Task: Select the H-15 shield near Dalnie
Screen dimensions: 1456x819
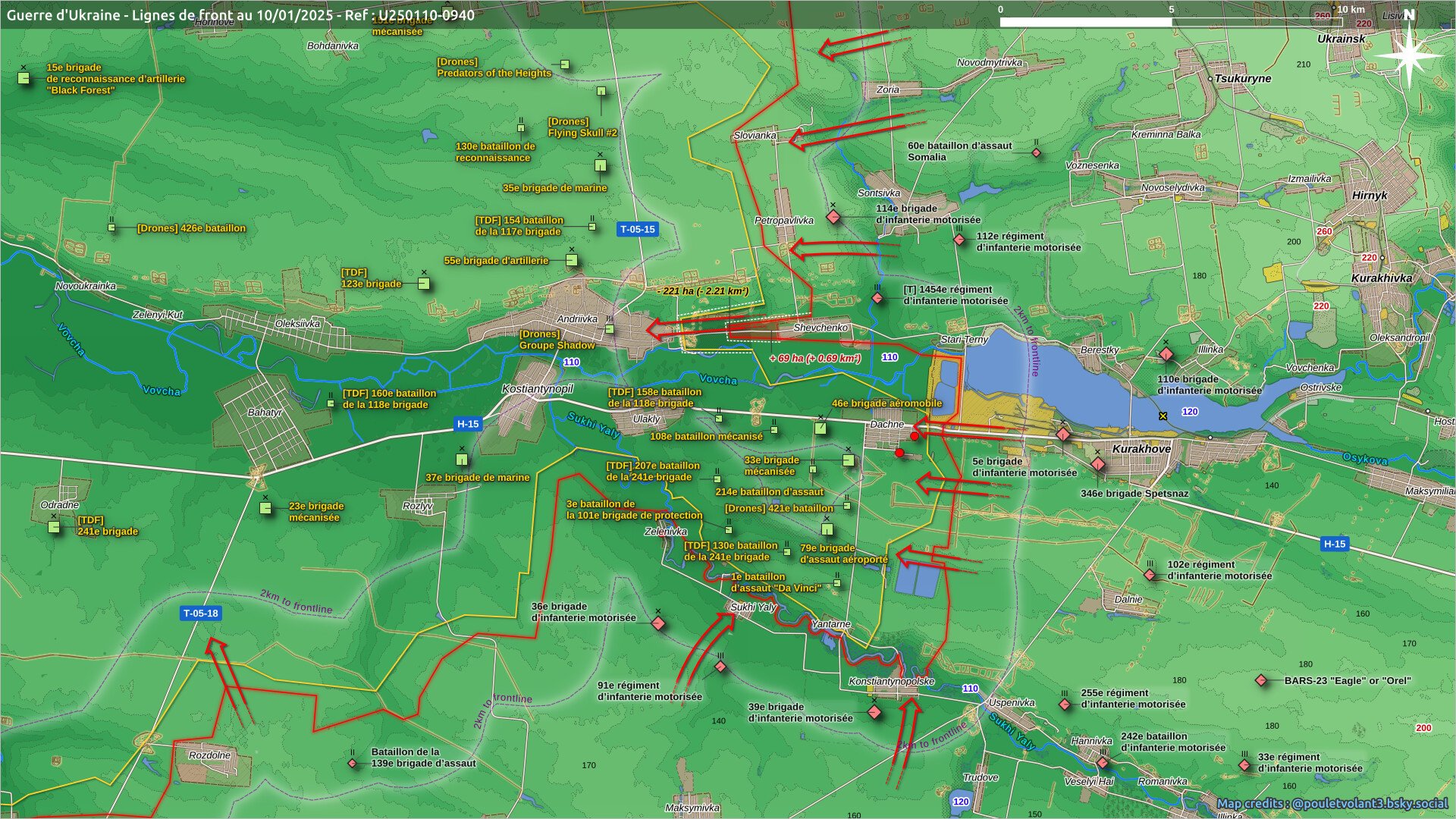Action: 1335,544
